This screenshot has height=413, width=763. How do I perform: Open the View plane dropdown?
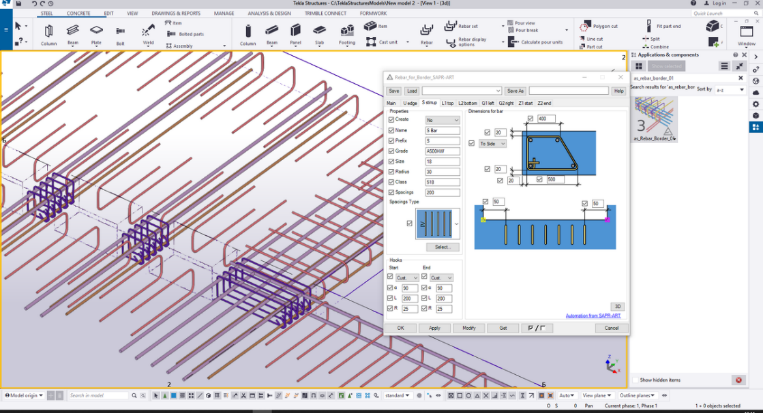(597, 395)
